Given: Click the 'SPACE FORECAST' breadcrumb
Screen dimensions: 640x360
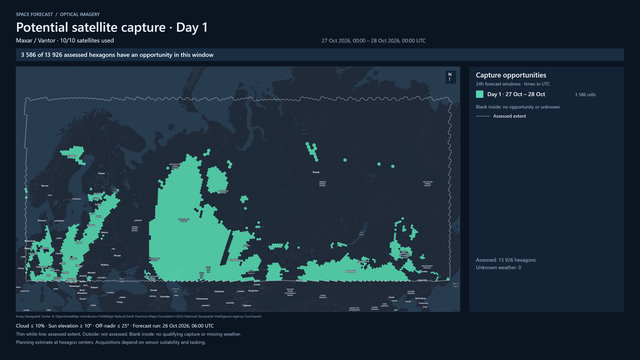Looking at the screenshot, I should (x=34, y=14).
